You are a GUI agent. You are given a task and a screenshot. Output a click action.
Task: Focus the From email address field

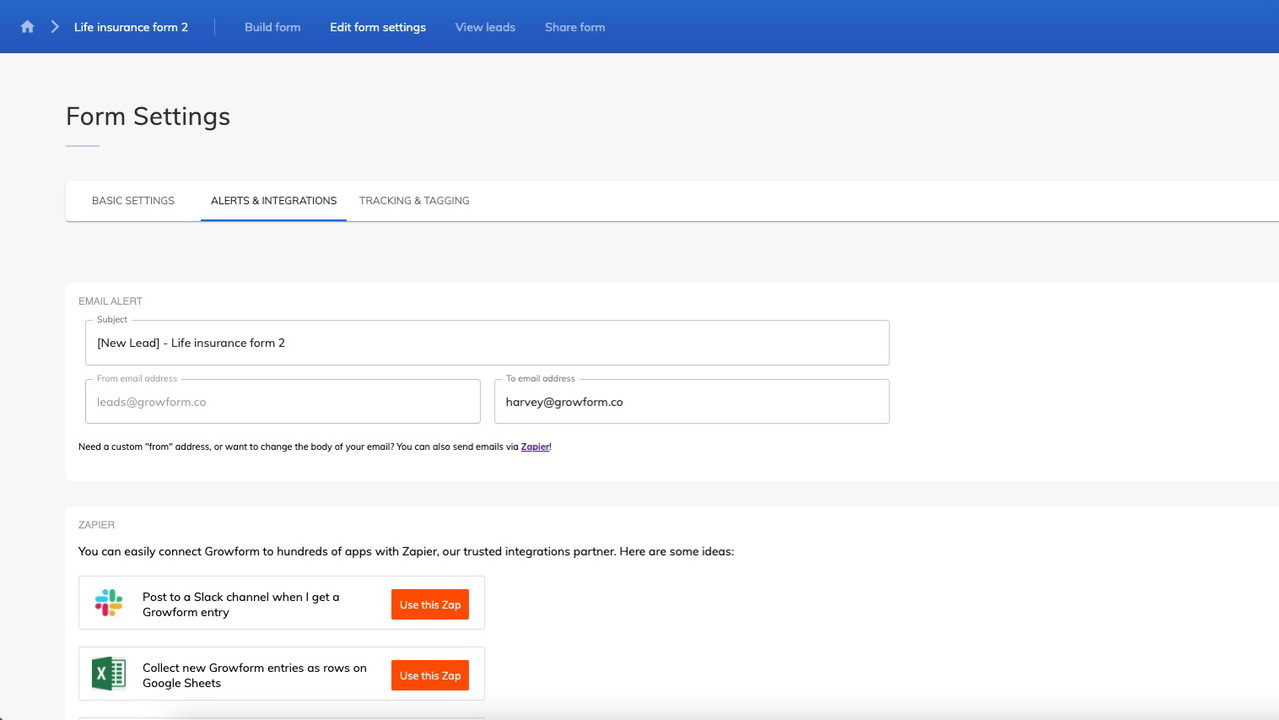pos(282,402)
